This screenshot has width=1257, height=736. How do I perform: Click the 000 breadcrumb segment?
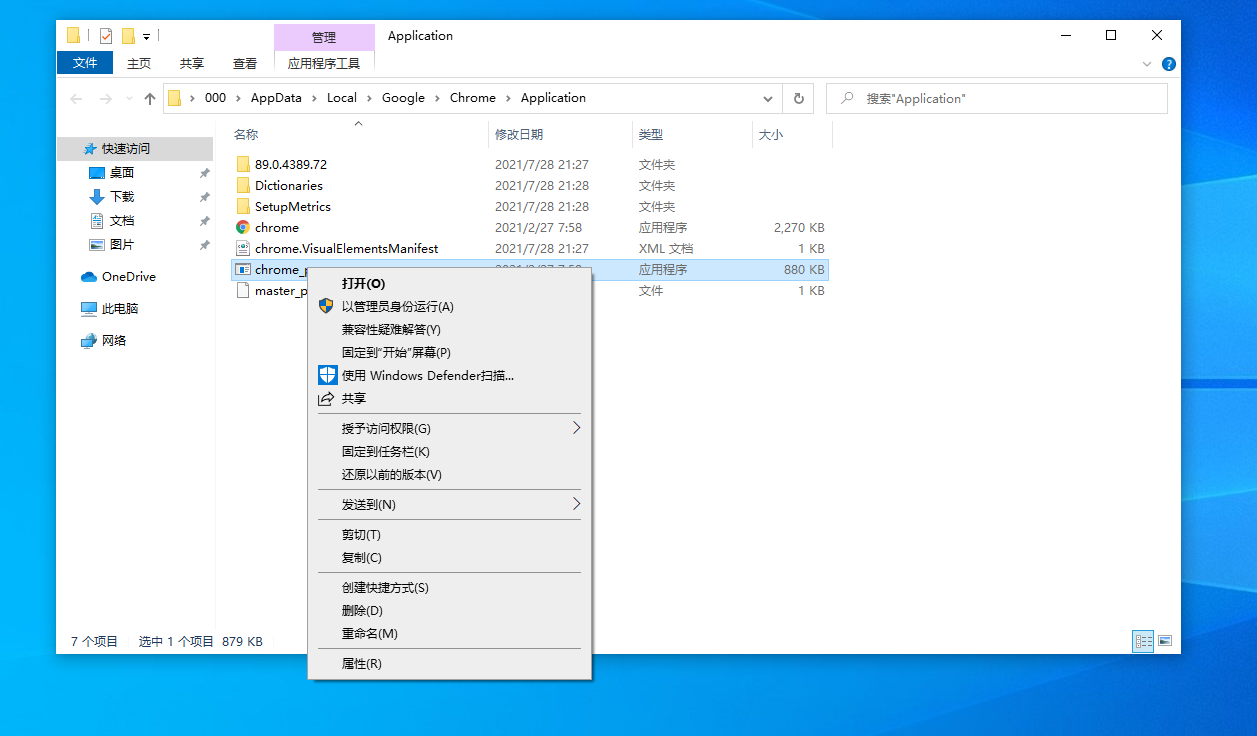tap(215, 98)
